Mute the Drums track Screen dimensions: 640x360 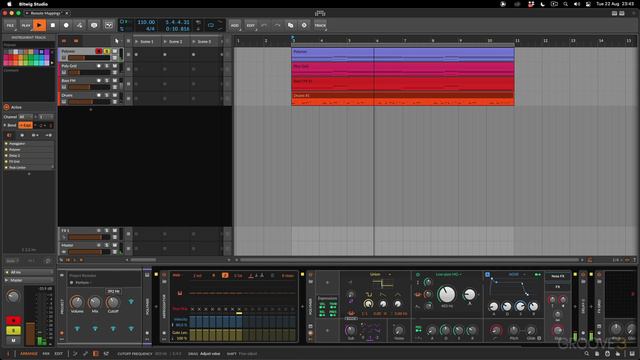[115, 95]
